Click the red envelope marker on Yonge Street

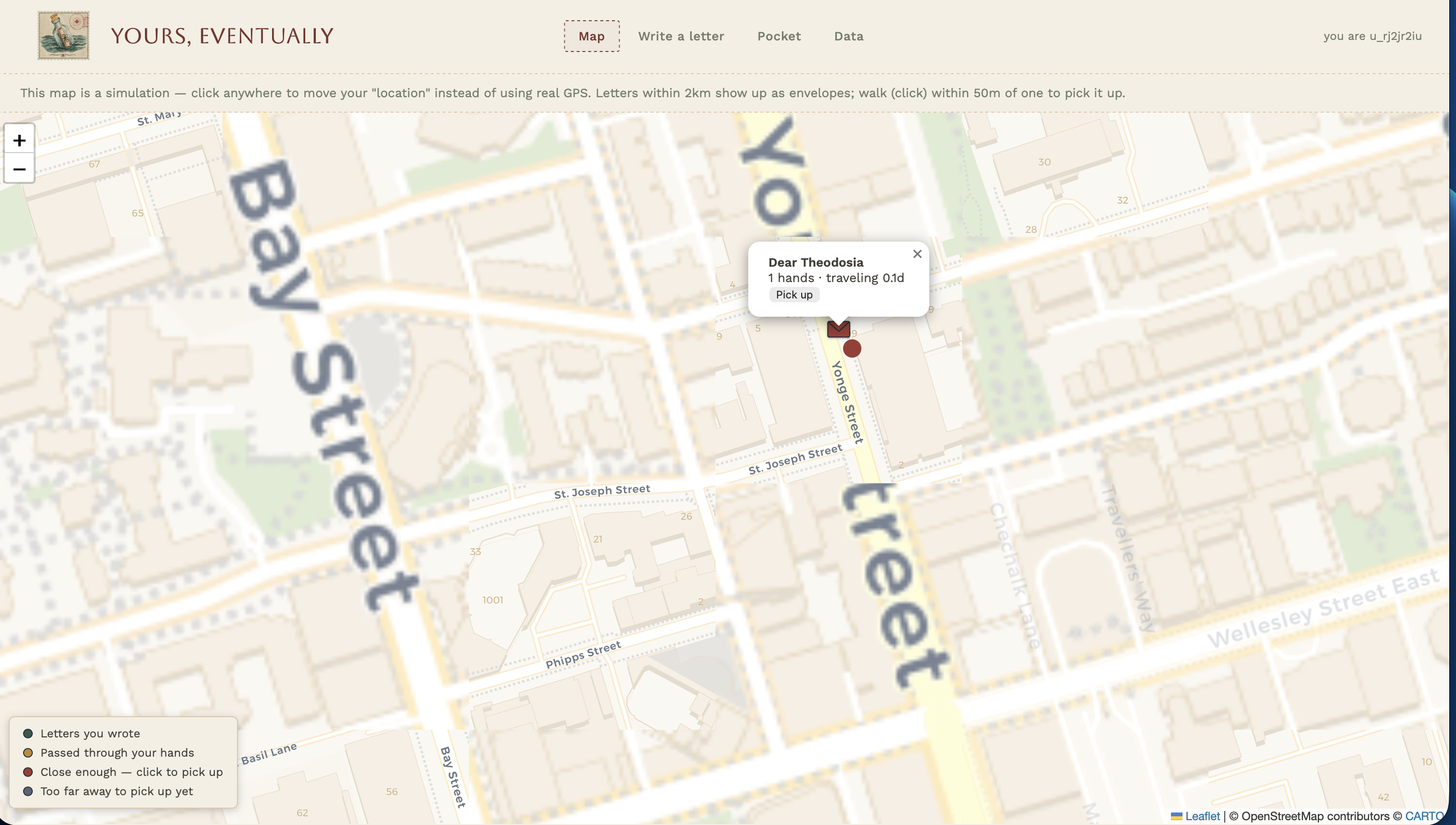tap(838, 329)
